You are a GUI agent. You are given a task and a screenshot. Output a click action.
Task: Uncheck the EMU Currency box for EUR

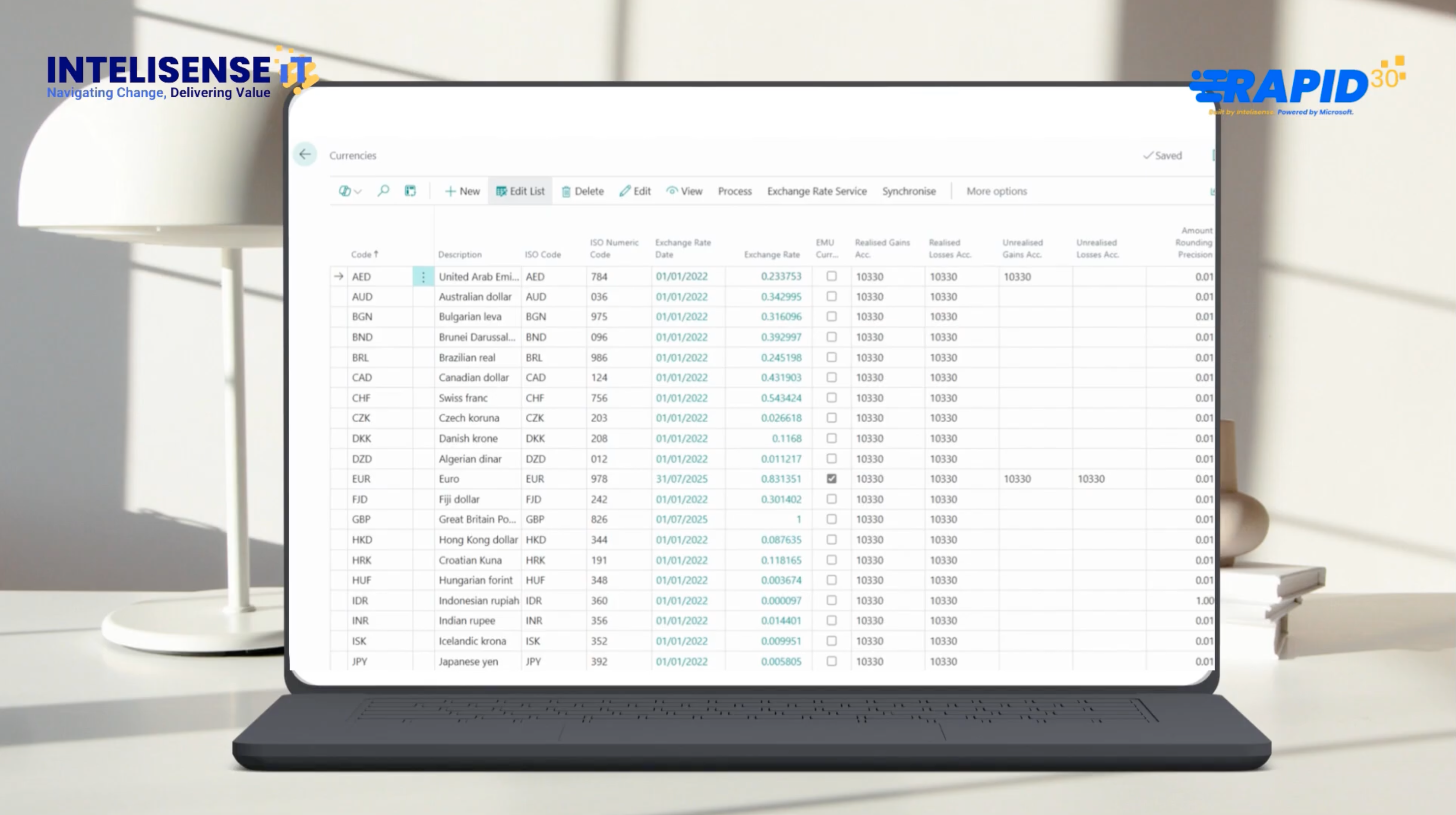tap(831, 479)
